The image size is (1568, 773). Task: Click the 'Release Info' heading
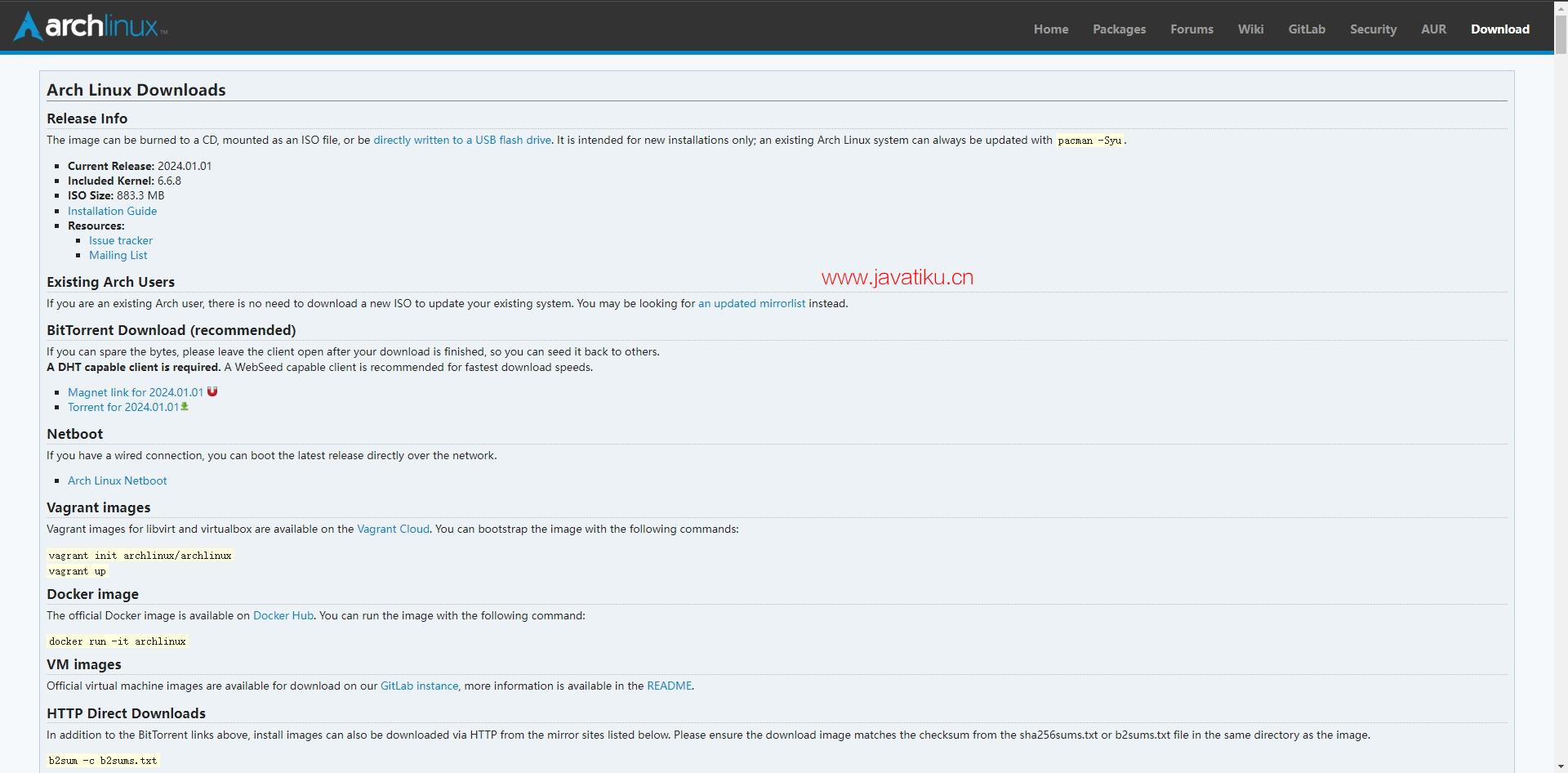click(x=87, y=118)
